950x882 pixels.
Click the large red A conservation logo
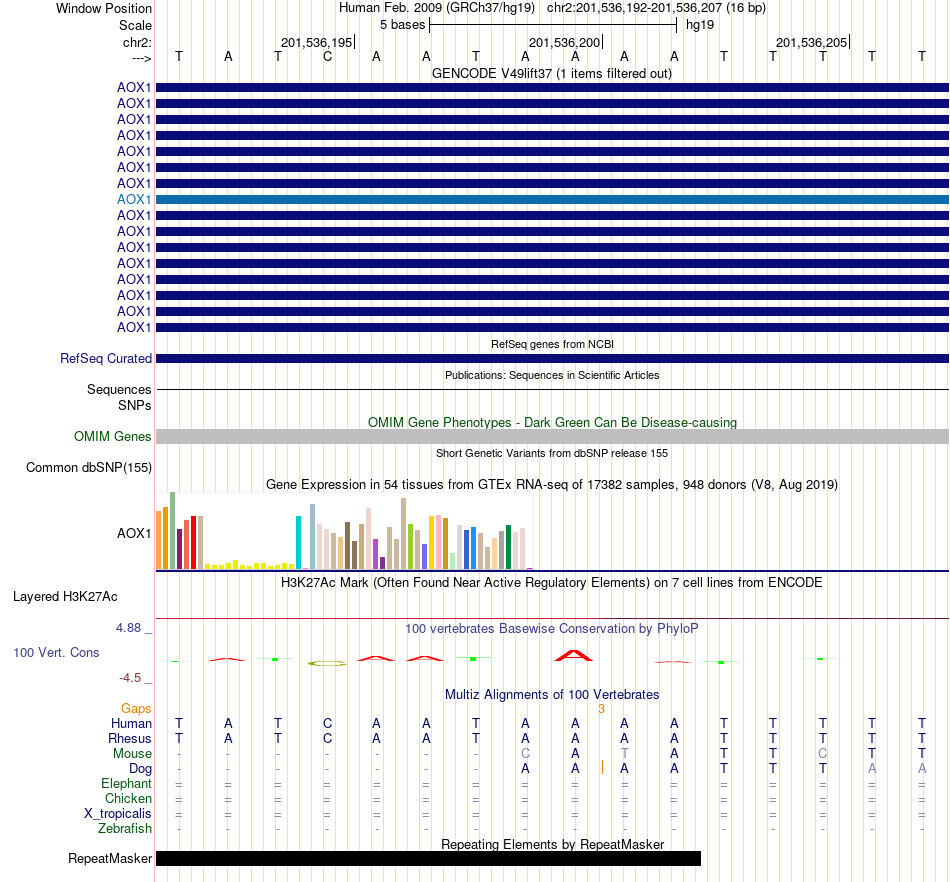[574, 655]
